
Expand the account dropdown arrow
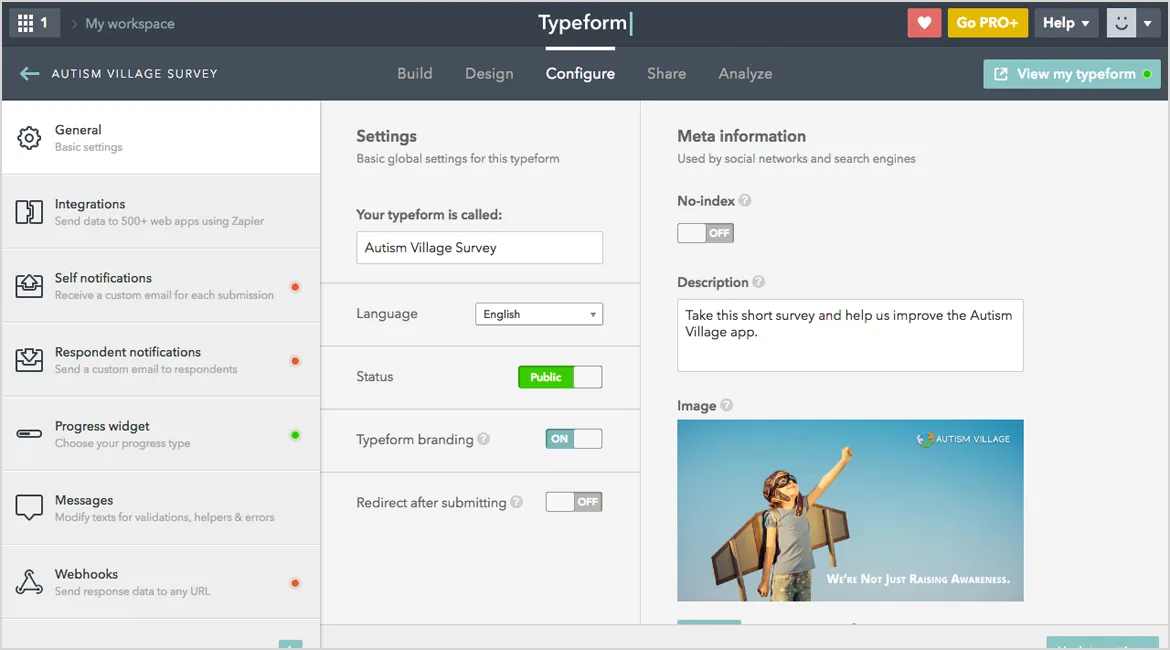(x=1148, y=23)
